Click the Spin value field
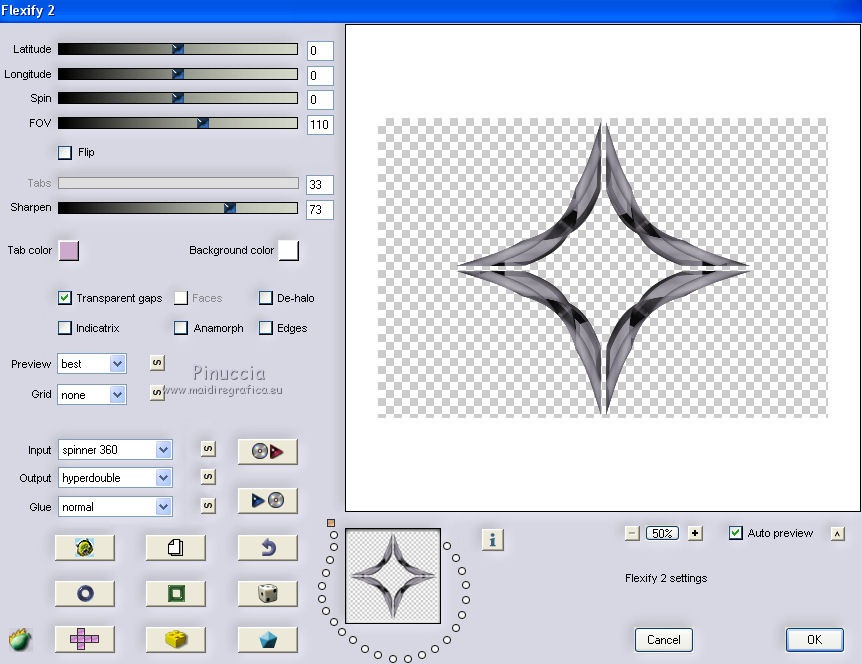Viewport: 862px width, 664px height. [x=320, y=99]
